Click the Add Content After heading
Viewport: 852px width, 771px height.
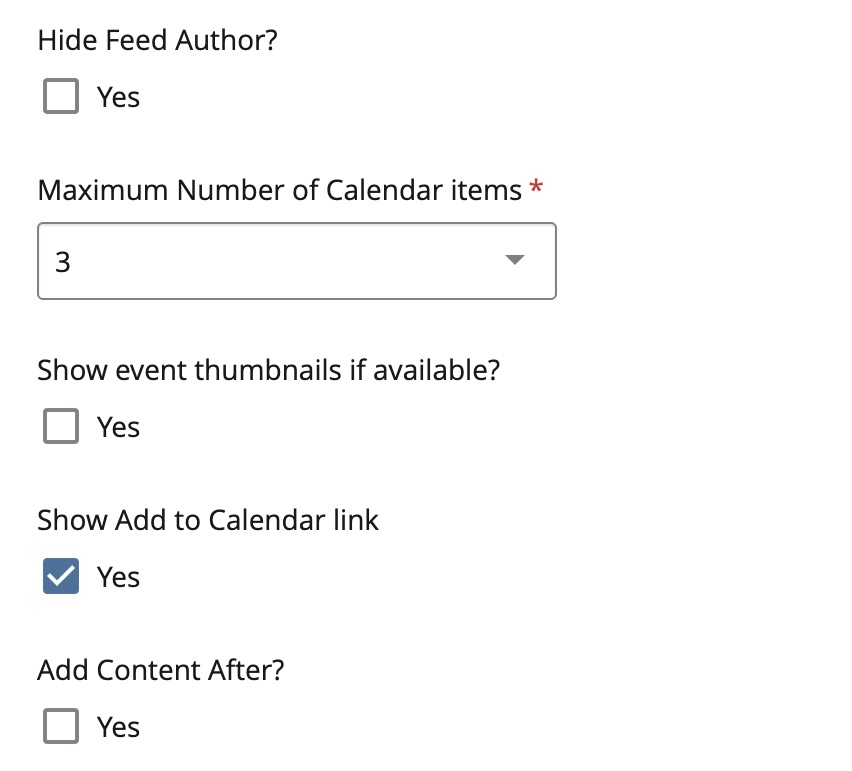point(160,669)
